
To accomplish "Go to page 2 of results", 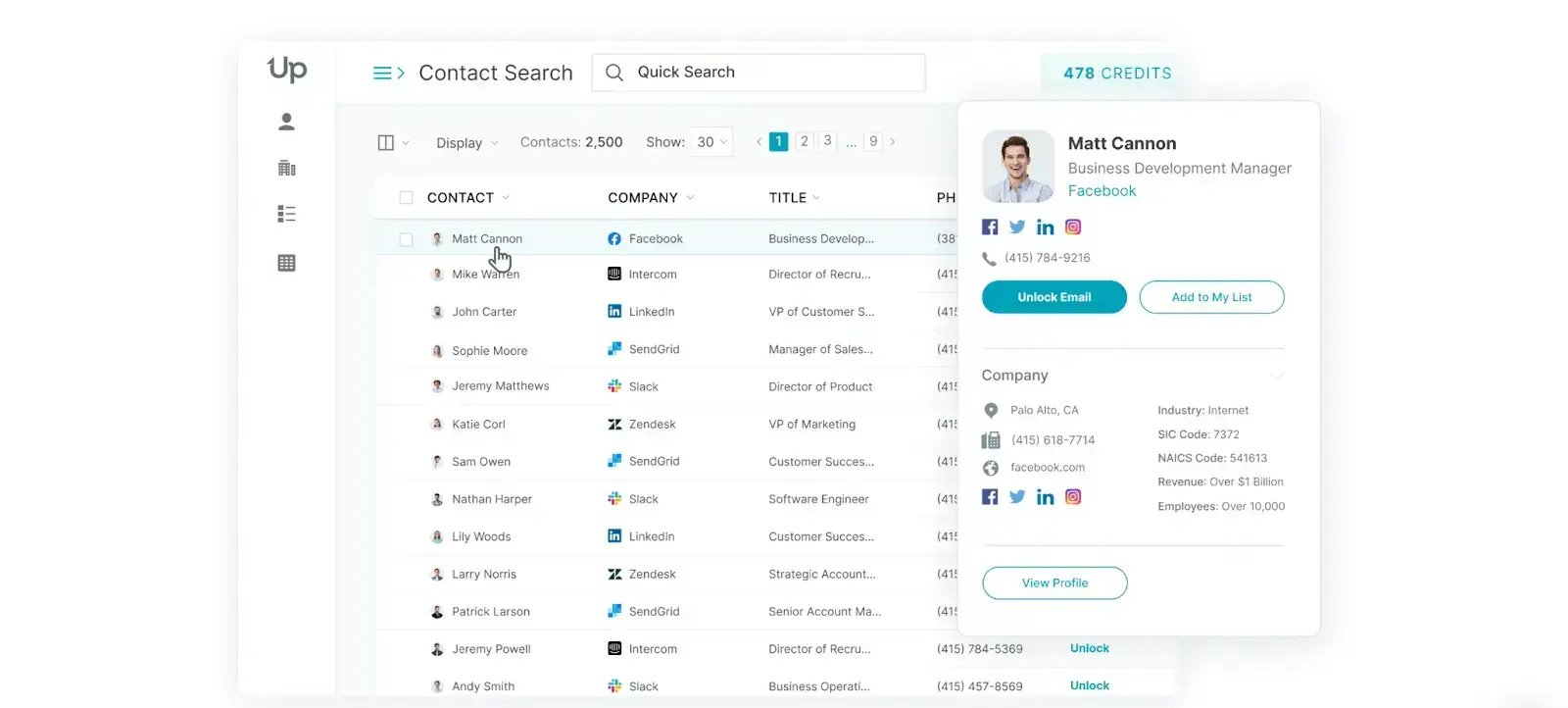I will pyautogui.click(x=804, y=141).
